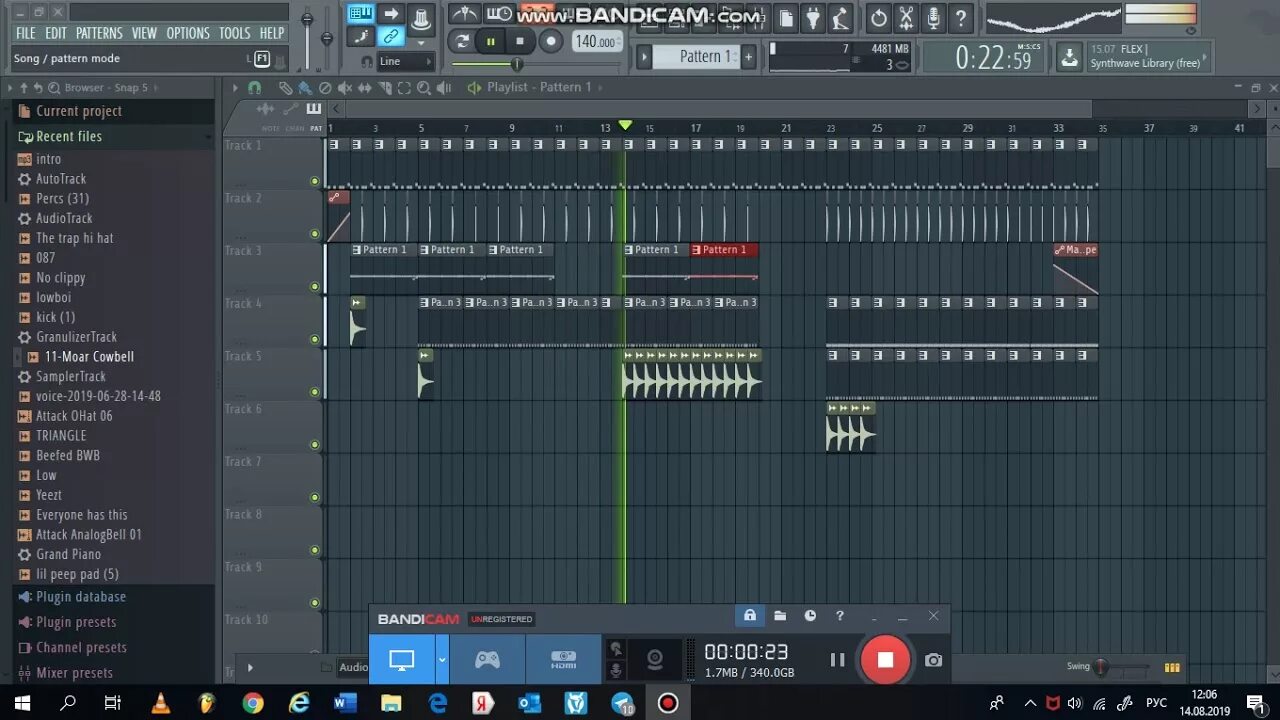Add new pattern with plus button
Viewport: 1280px width, 720px height.
click(x=748, y=56)
